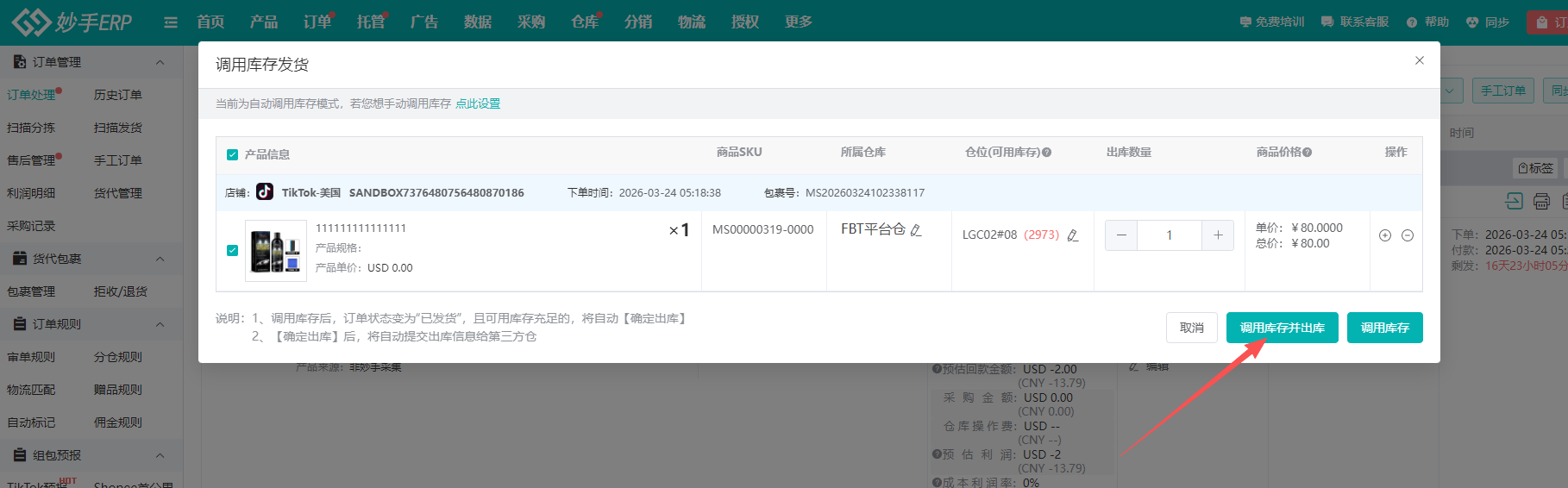This screenshot has width=1568, height=488.
Task: Click the plus circle add row icon
Action: point(1385,235)
